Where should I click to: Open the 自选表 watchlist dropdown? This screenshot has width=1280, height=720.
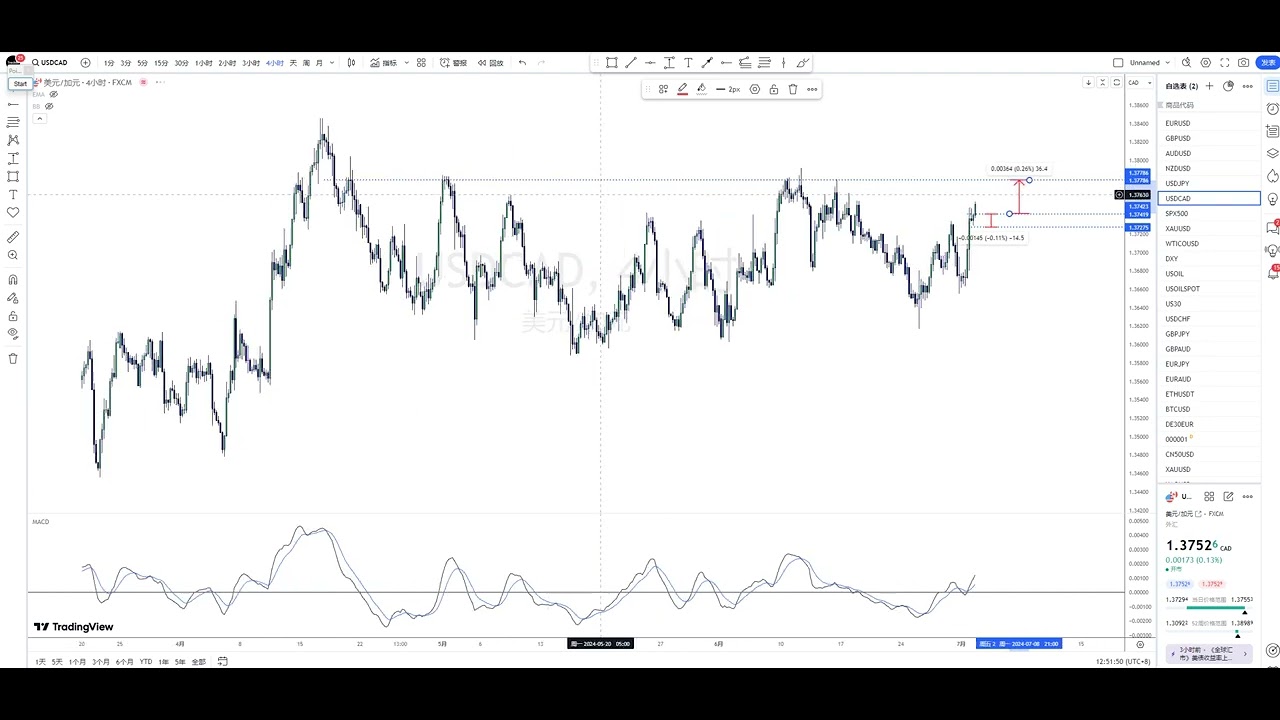tap(1183, 87)
